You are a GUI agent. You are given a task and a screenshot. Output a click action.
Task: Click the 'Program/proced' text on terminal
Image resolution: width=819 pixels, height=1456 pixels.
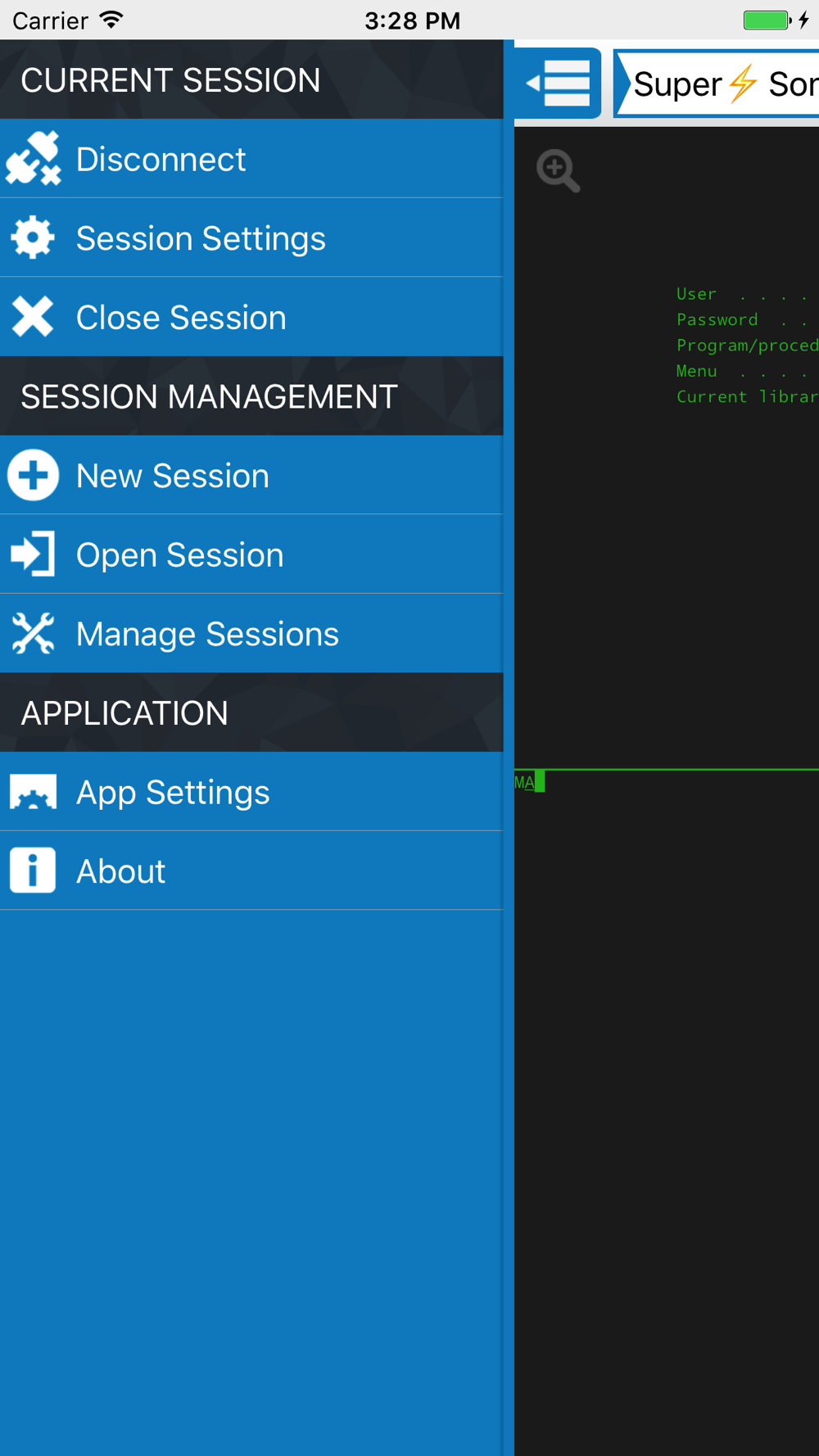(x=747, y=345)
